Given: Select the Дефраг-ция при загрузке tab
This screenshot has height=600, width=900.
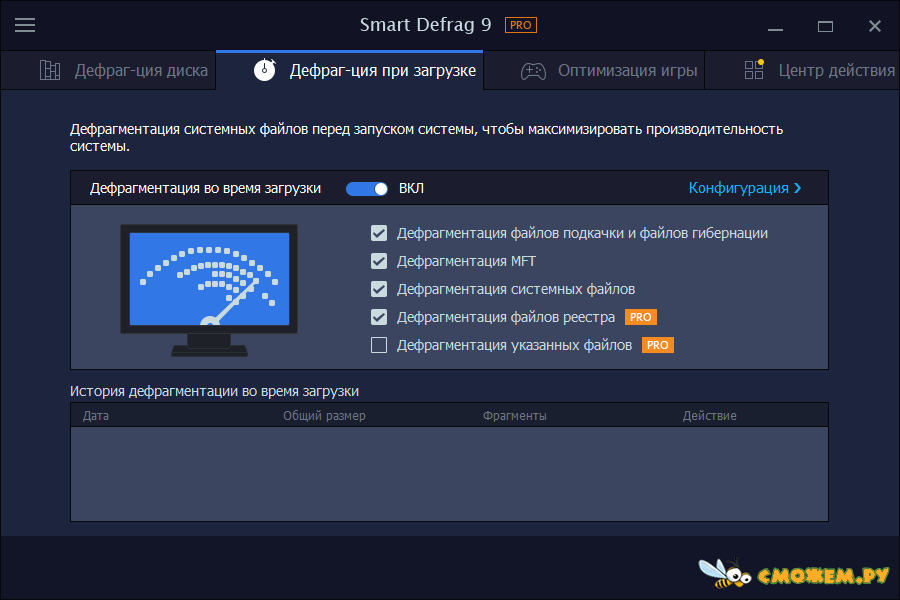Looking at the screenshot, I should click(x=350, y=70).
